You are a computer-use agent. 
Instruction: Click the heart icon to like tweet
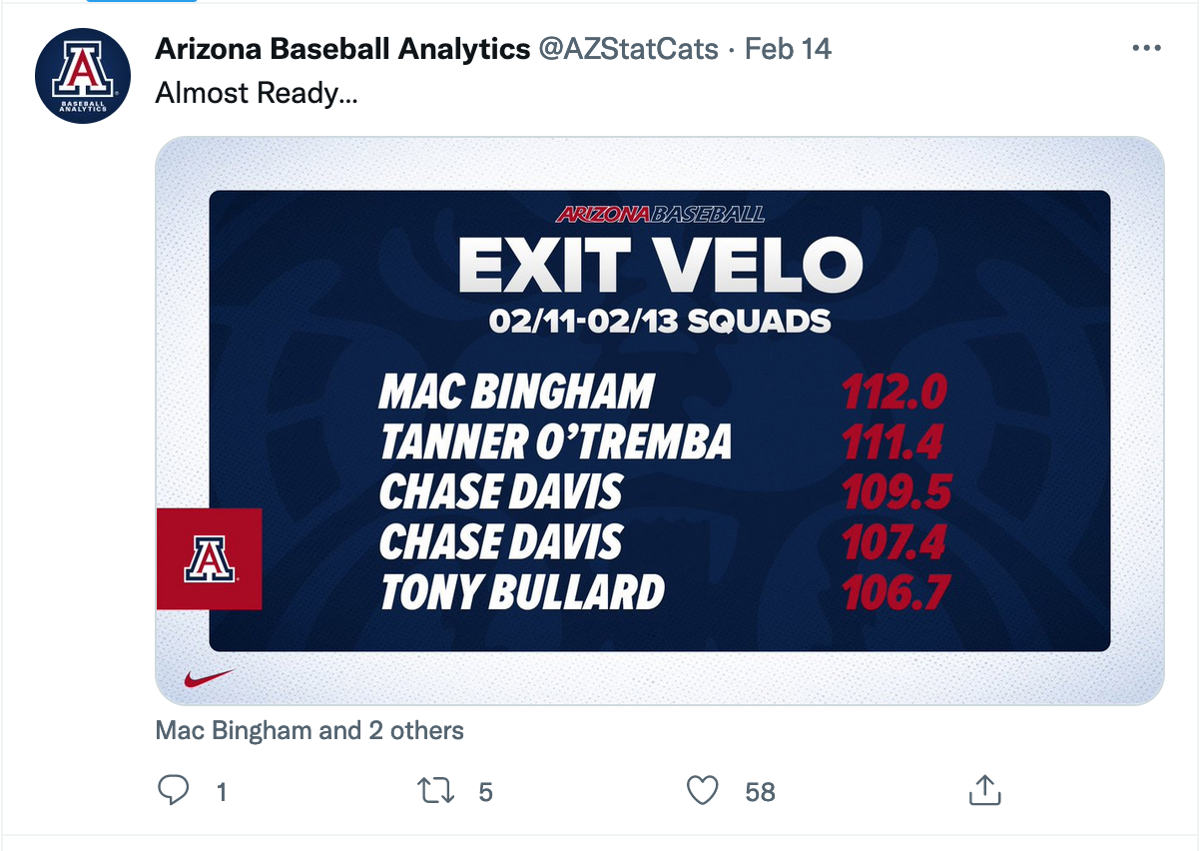pyautogui.click(x=703, y=791)
